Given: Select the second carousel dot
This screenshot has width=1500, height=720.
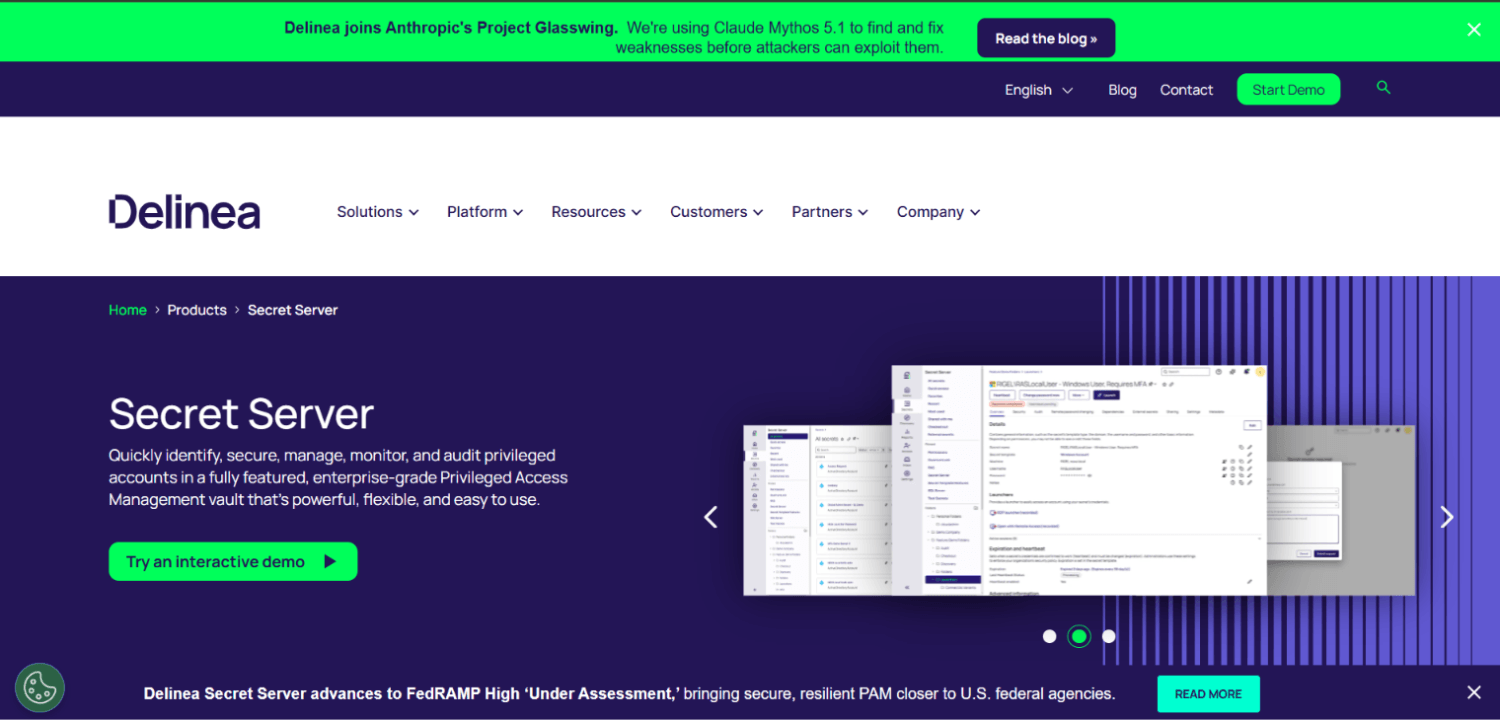Looking at the screenshot, I should point(1079,636).
